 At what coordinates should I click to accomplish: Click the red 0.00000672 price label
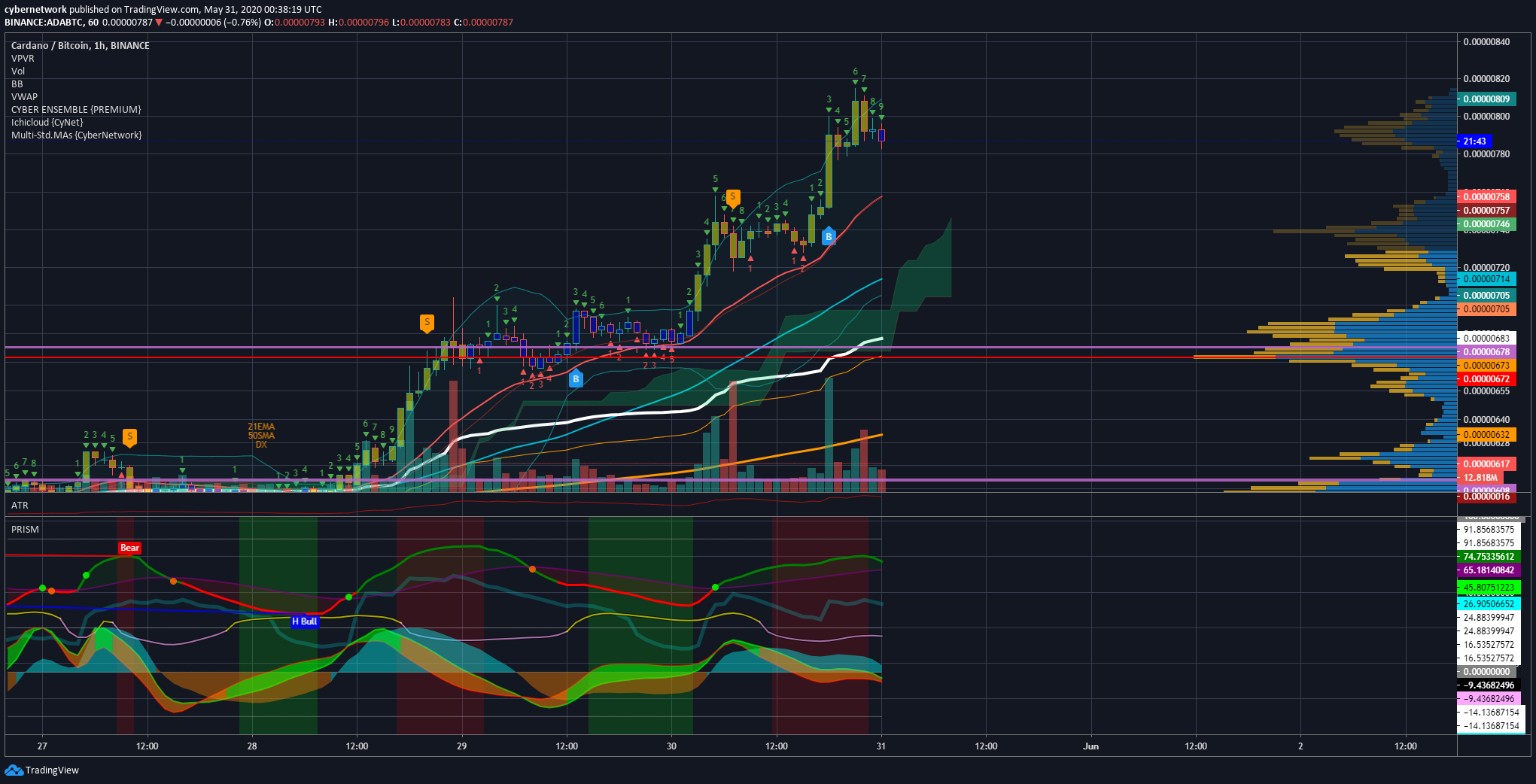(x=1486, y=378)
